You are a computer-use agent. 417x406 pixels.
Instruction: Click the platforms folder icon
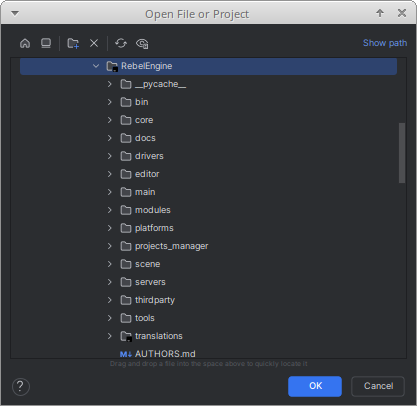point(126,228)
